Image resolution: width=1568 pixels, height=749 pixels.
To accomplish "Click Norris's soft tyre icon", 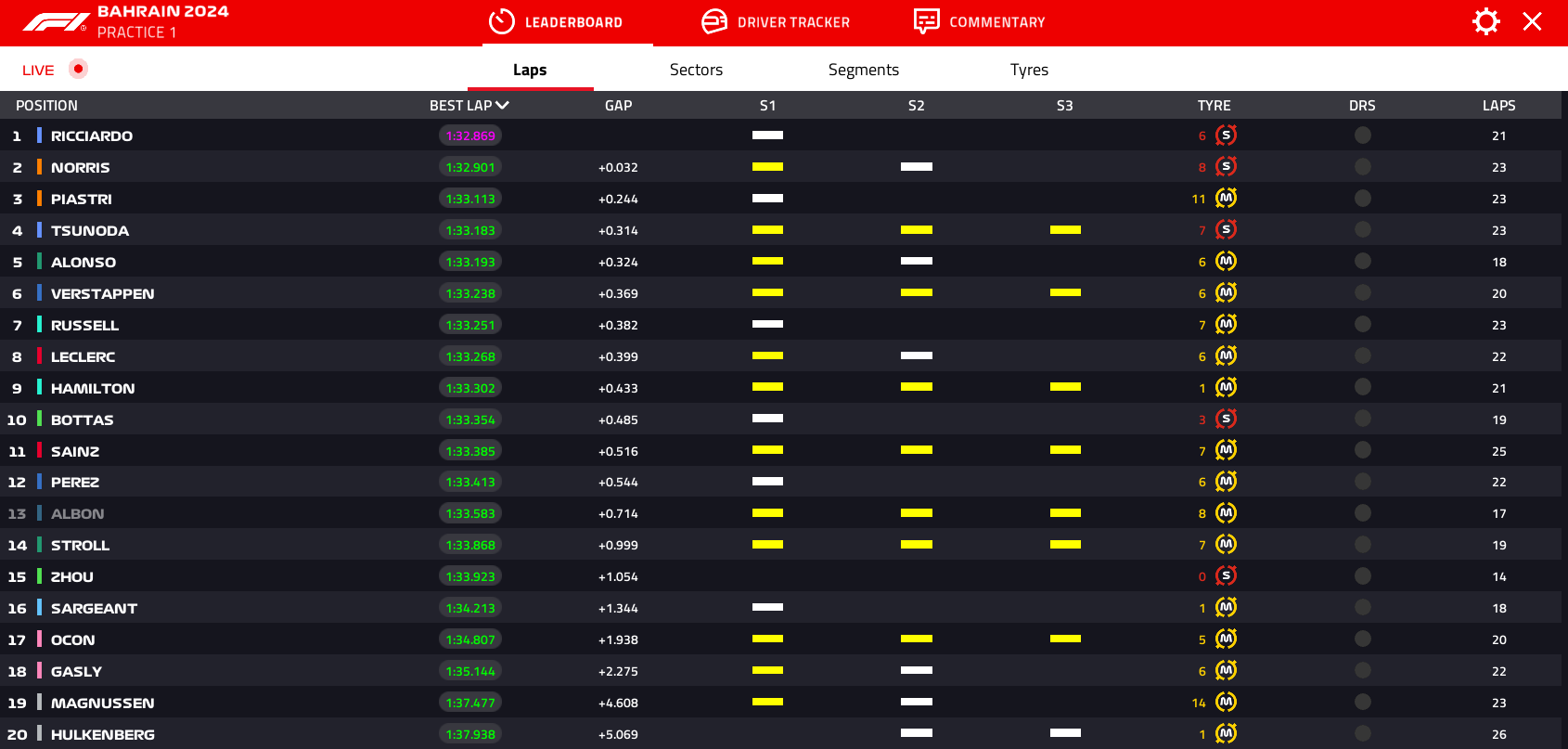I will pos(1226,167).
